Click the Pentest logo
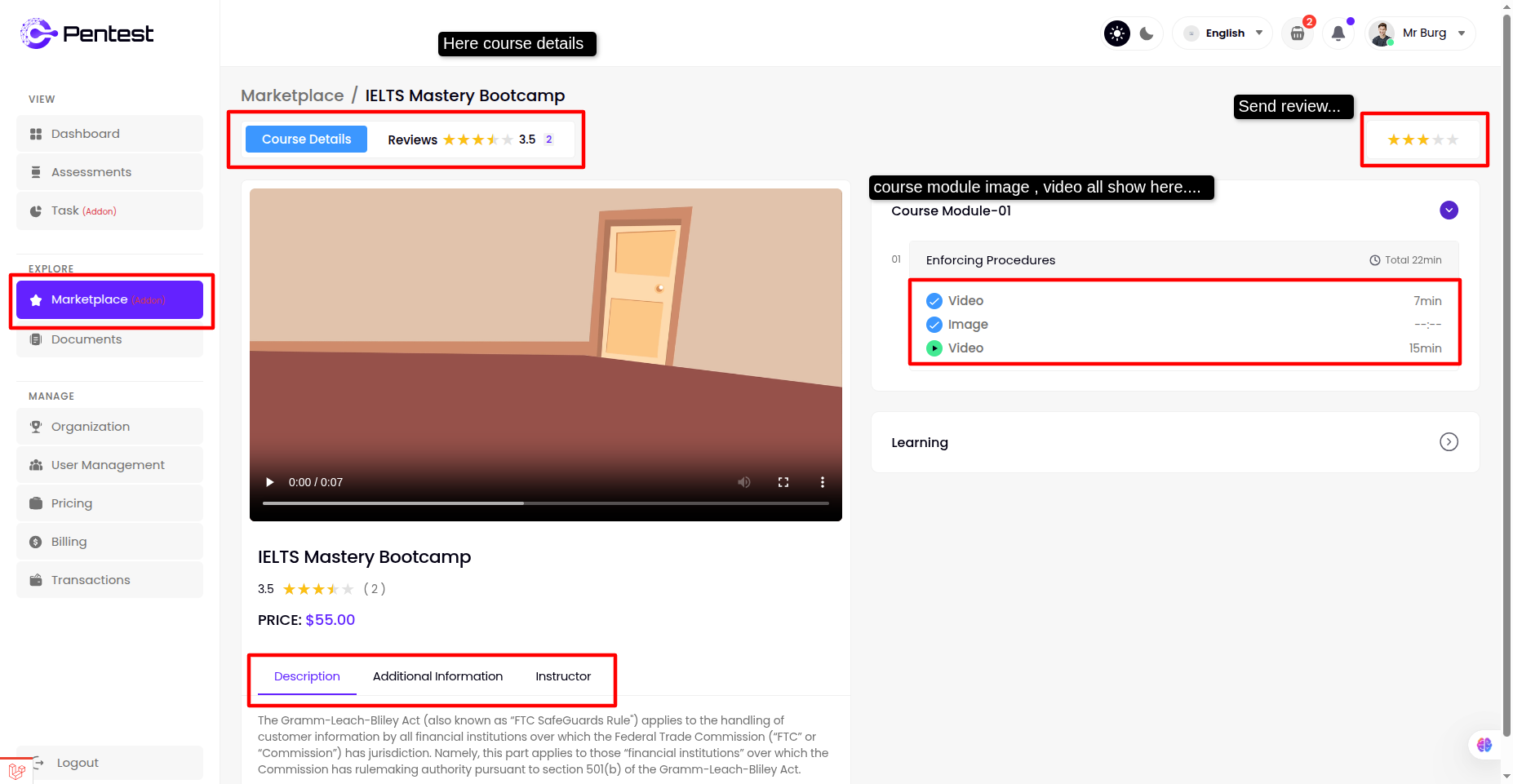Image resolution: width=1513 pixels, height=784 pixels. (87, 33)
